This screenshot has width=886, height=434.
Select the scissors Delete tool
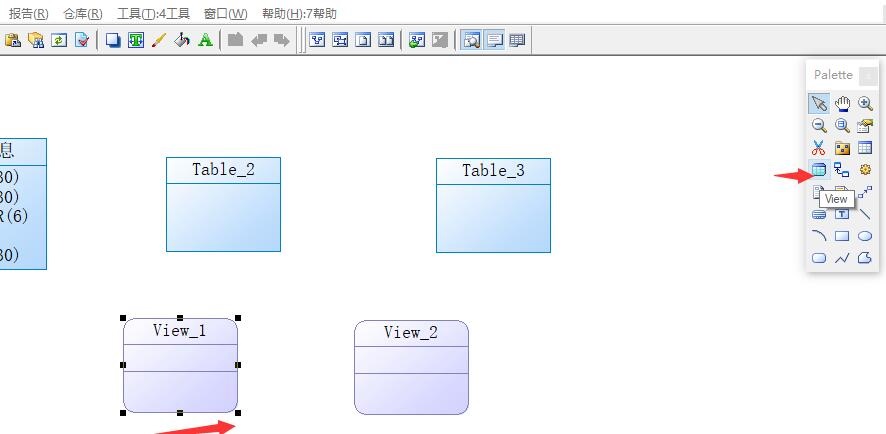tap(819, 148)
